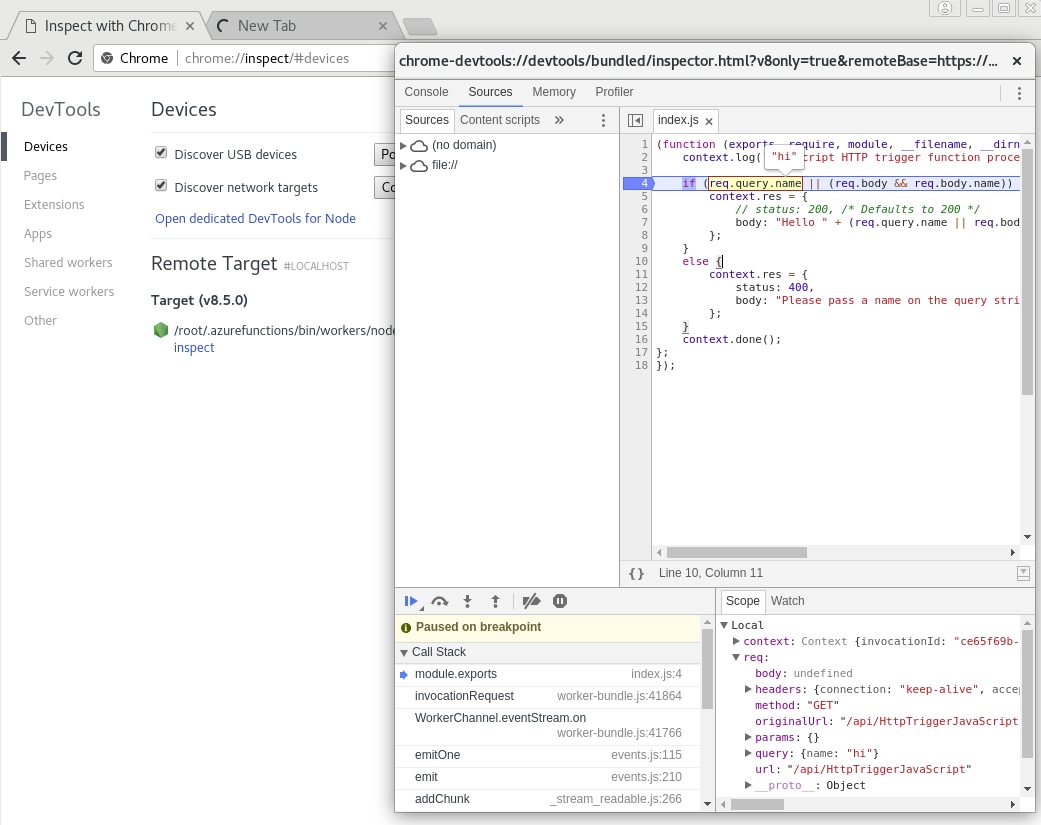Click the Step over next function call icon
The width and height of the screenshot is (1041, 825).
pos(439,601)
